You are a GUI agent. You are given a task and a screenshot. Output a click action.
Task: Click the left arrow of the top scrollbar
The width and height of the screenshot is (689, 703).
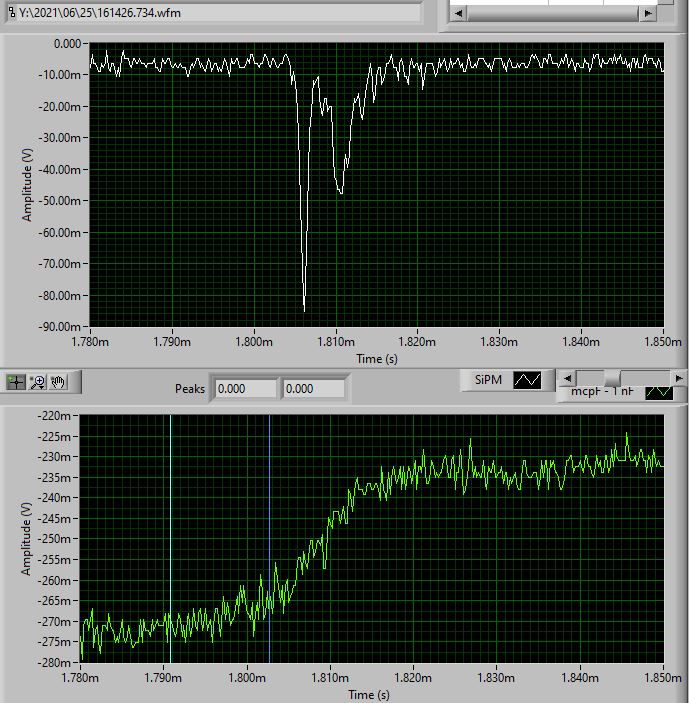tap(458, 13)
